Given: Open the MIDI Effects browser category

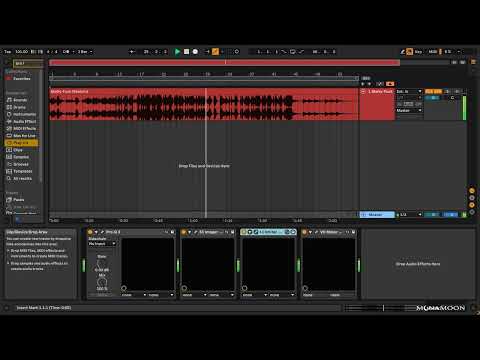Looking at the screenshot, I should pos(22,129).
